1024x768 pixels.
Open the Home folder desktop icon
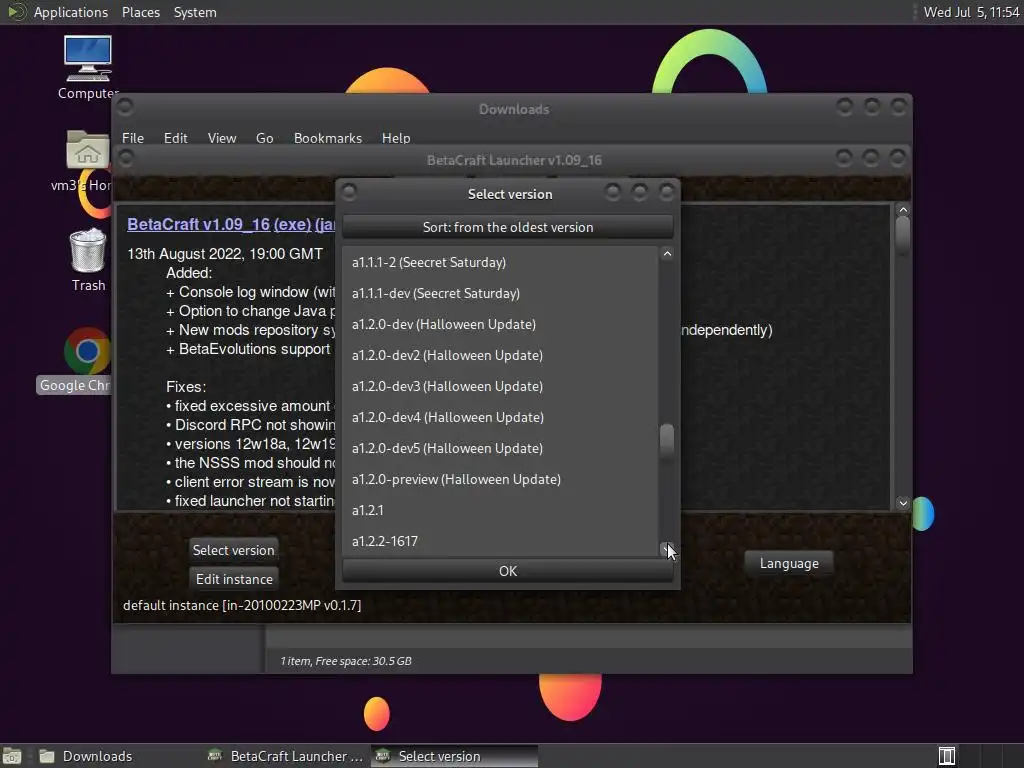pyautogui.click(x=87, y=161)
